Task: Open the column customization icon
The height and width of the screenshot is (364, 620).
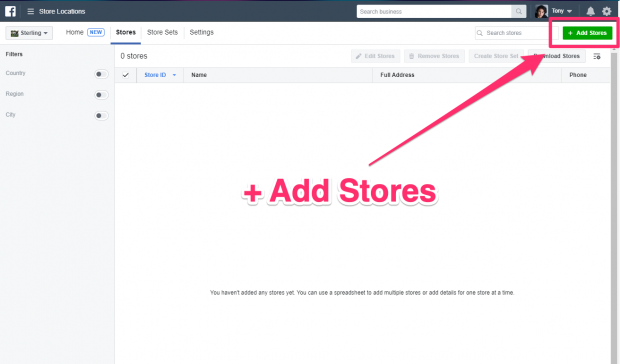Action: (597, 56)
